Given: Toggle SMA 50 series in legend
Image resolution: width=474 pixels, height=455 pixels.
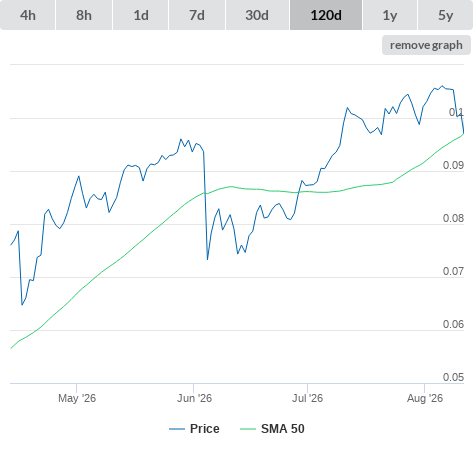Looking at the screenshot, I should 283,429.
